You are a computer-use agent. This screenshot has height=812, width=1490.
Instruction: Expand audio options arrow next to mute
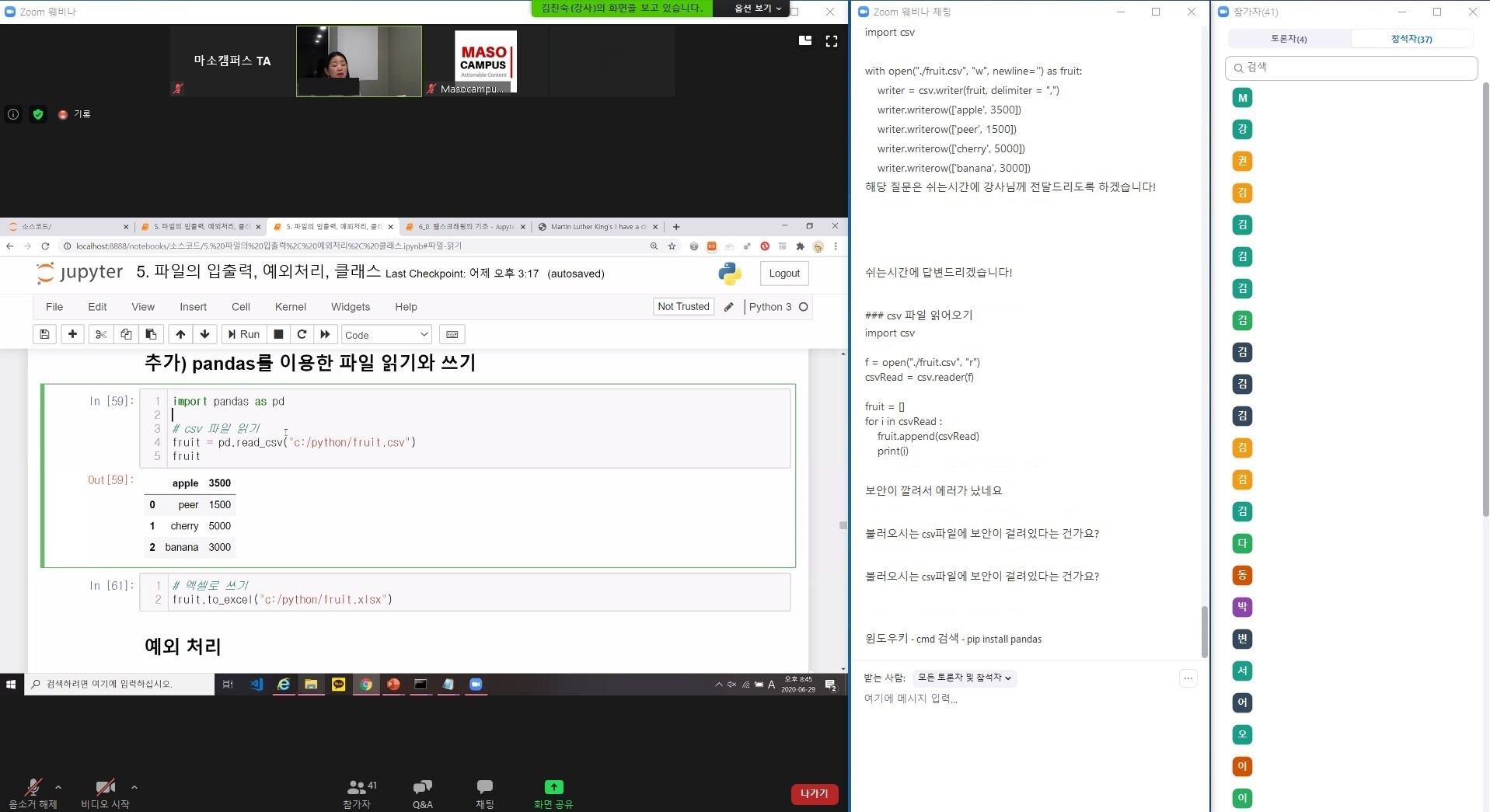point(58,787)
